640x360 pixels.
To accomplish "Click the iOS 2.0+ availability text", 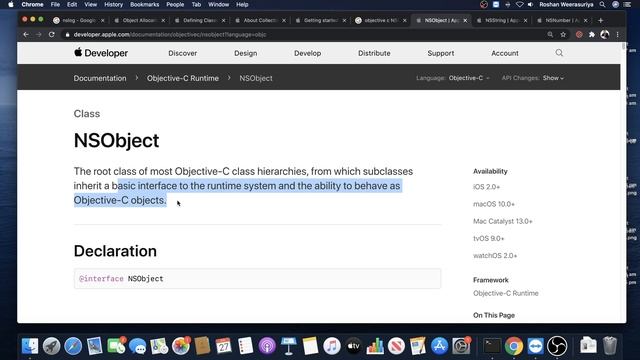I will tap(486, 187).
